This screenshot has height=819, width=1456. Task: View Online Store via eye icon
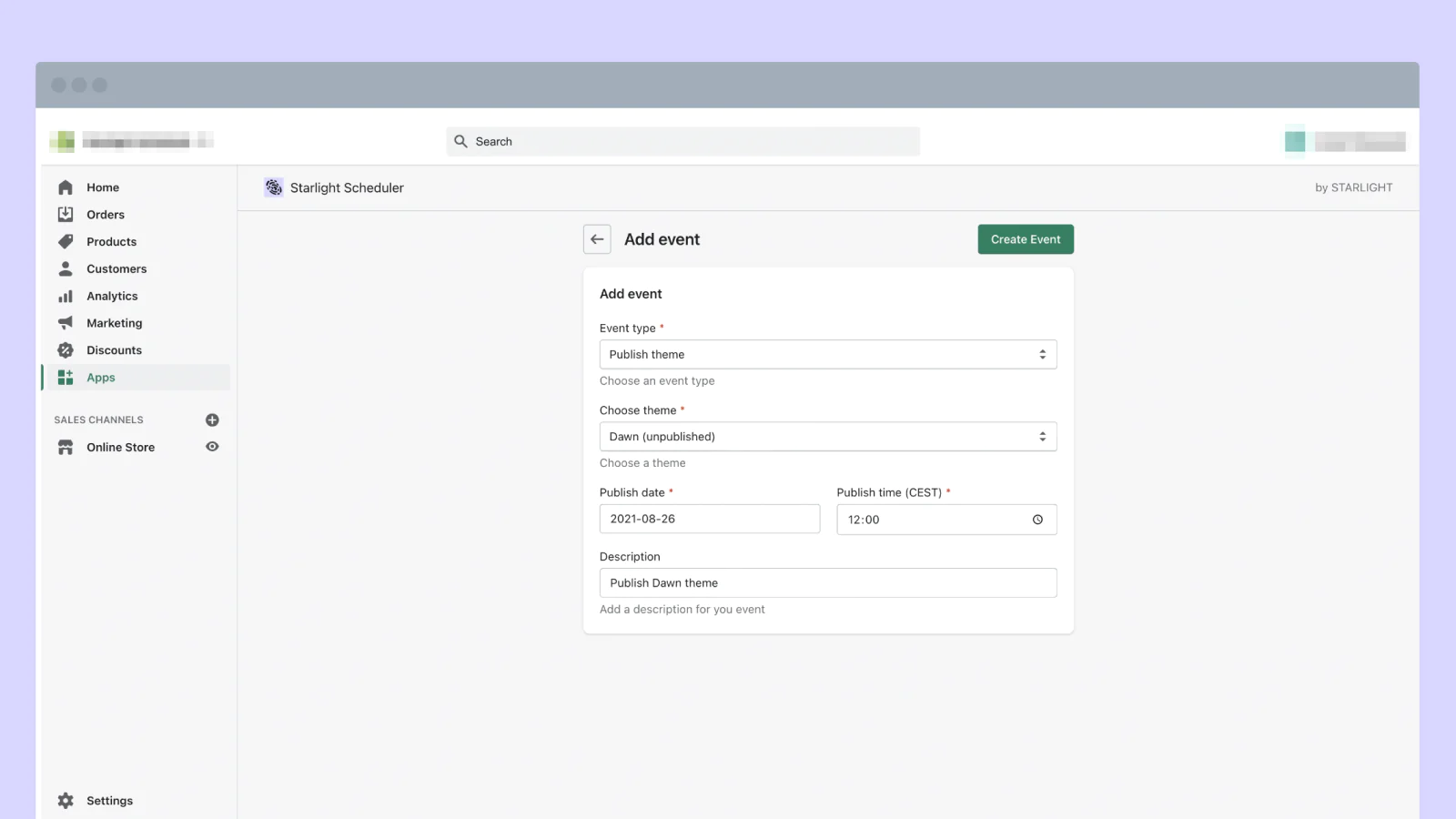(x=212, y=447)
